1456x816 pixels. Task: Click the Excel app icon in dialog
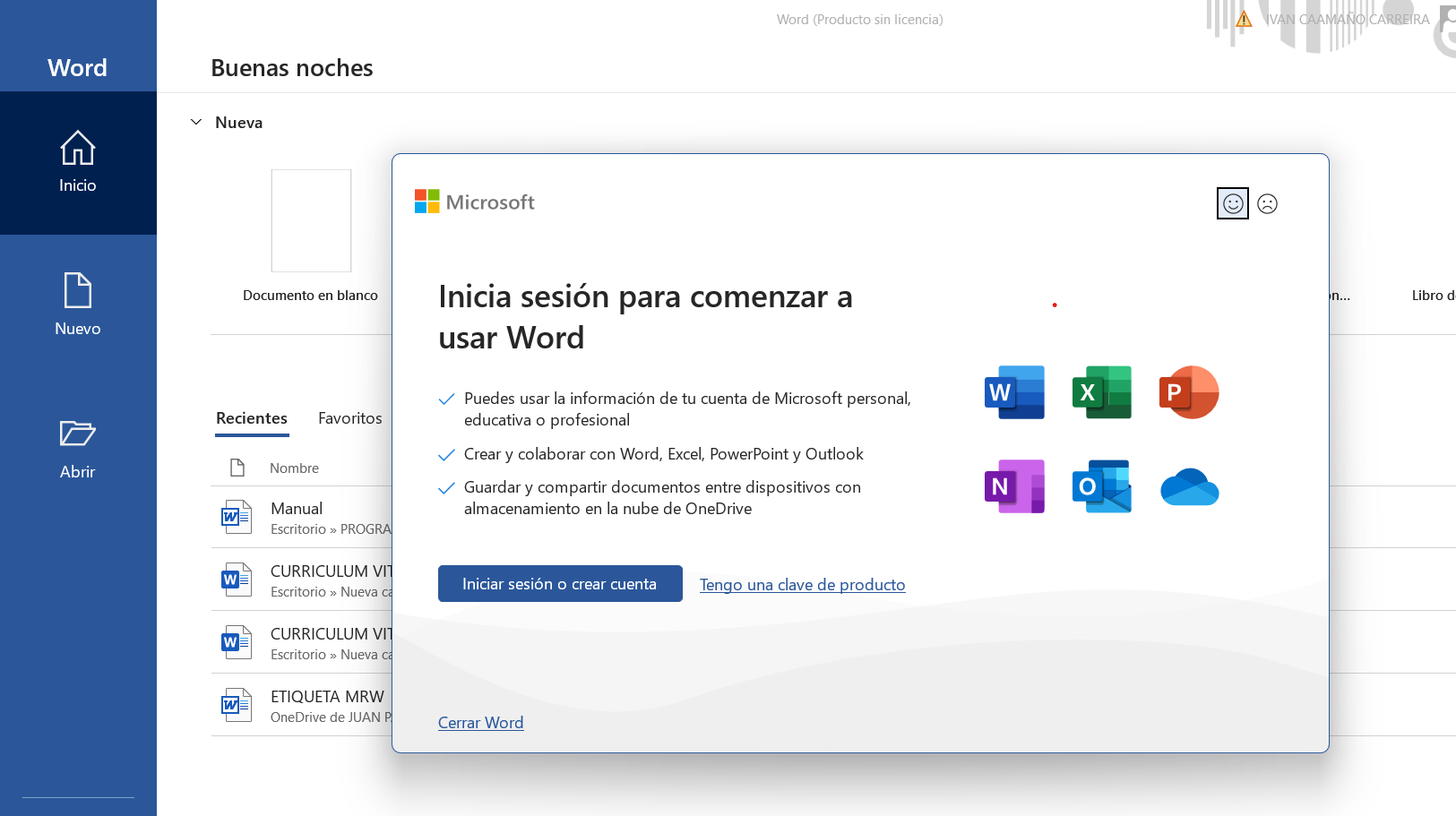pyautogui.click(x=1102, y=392)
